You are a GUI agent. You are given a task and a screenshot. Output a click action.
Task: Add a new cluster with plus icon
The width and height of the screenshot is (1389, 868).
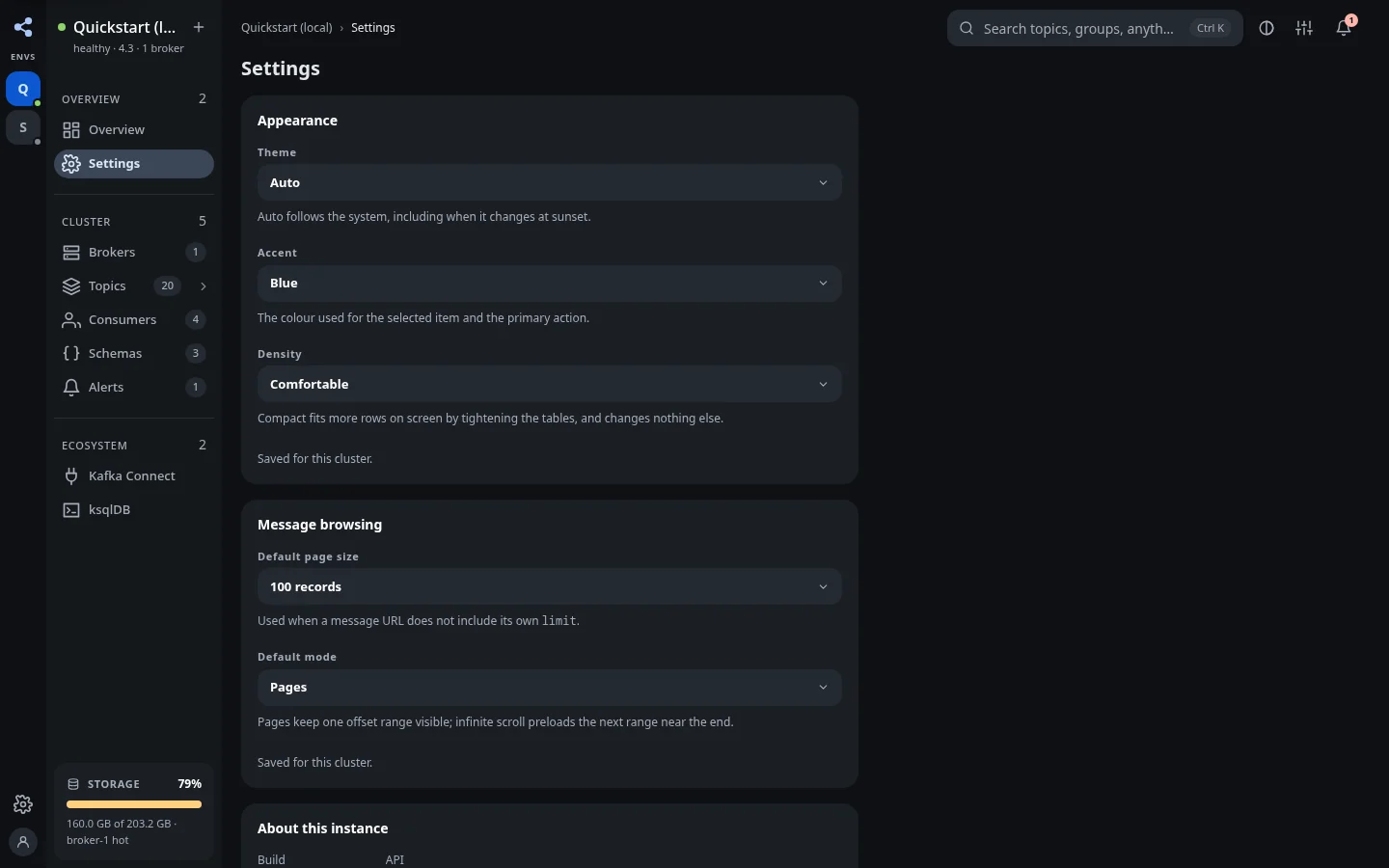click(199, 27)
